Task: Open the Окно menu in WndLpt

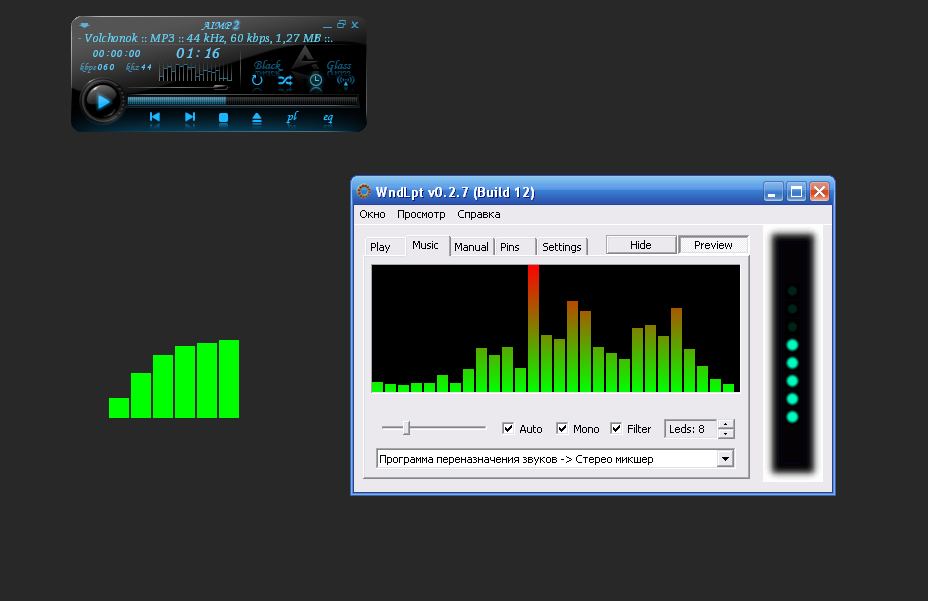Action: pyautogui.click(x=372, y=214)
